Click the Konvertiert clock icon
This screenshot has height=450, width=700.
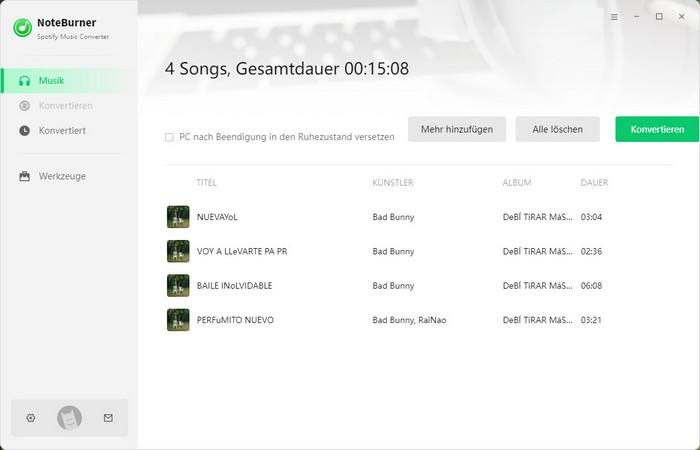click(x=25, y=131)
